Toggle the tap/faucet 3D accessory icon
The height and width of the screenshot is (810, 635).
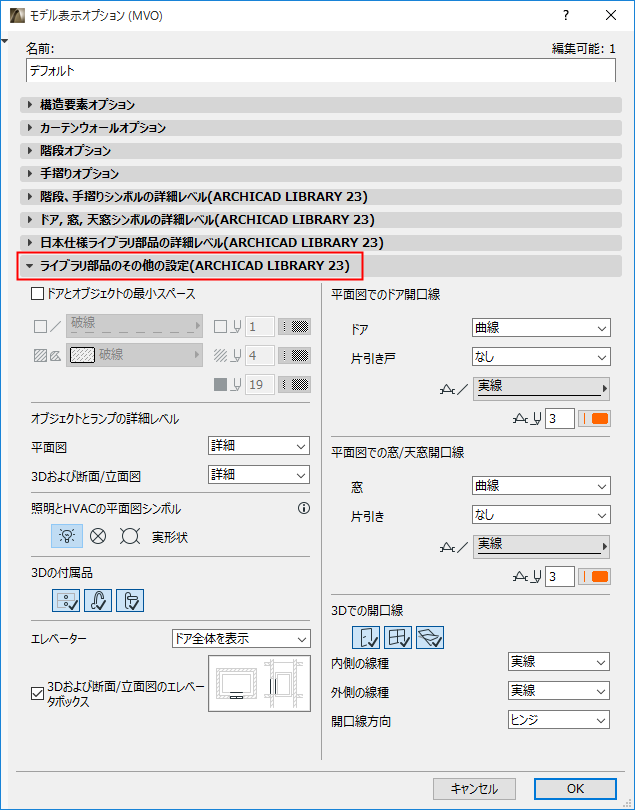[98, 600]
